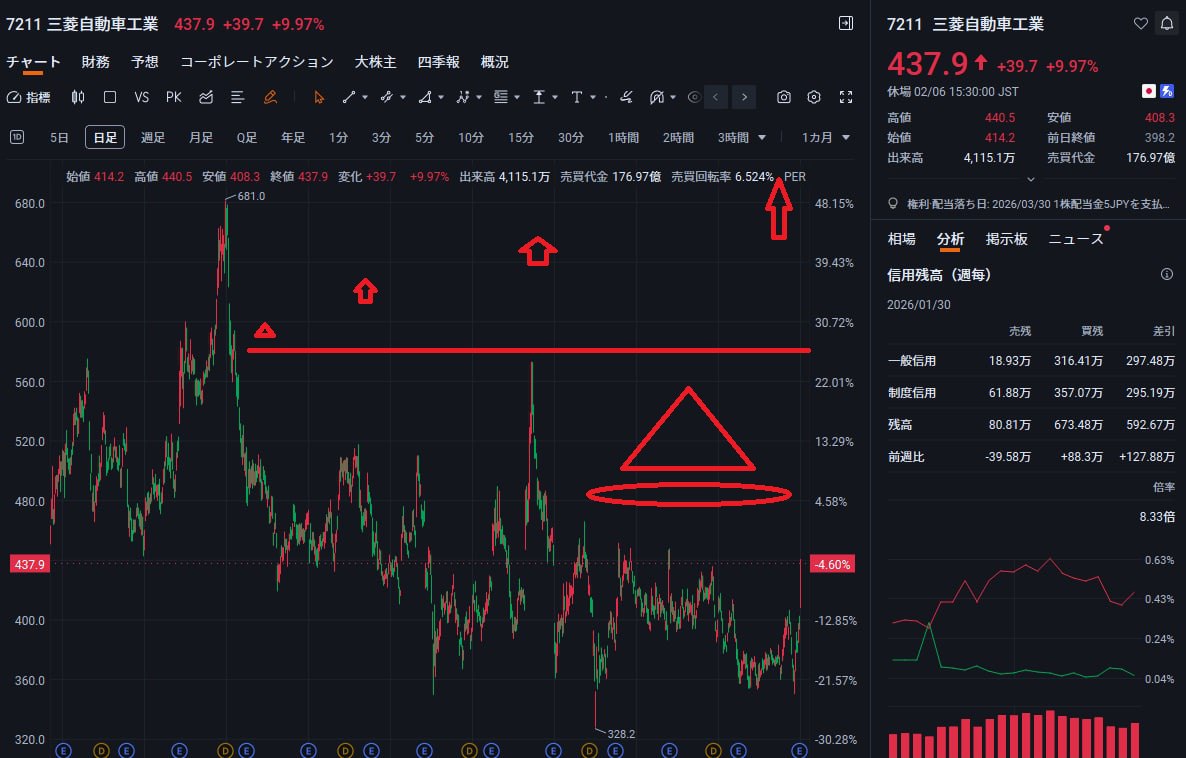Toggle the orange drawing pencil tool
Image resolution: width=1186 pixels, height=758 pixels.
click(270, 98)
